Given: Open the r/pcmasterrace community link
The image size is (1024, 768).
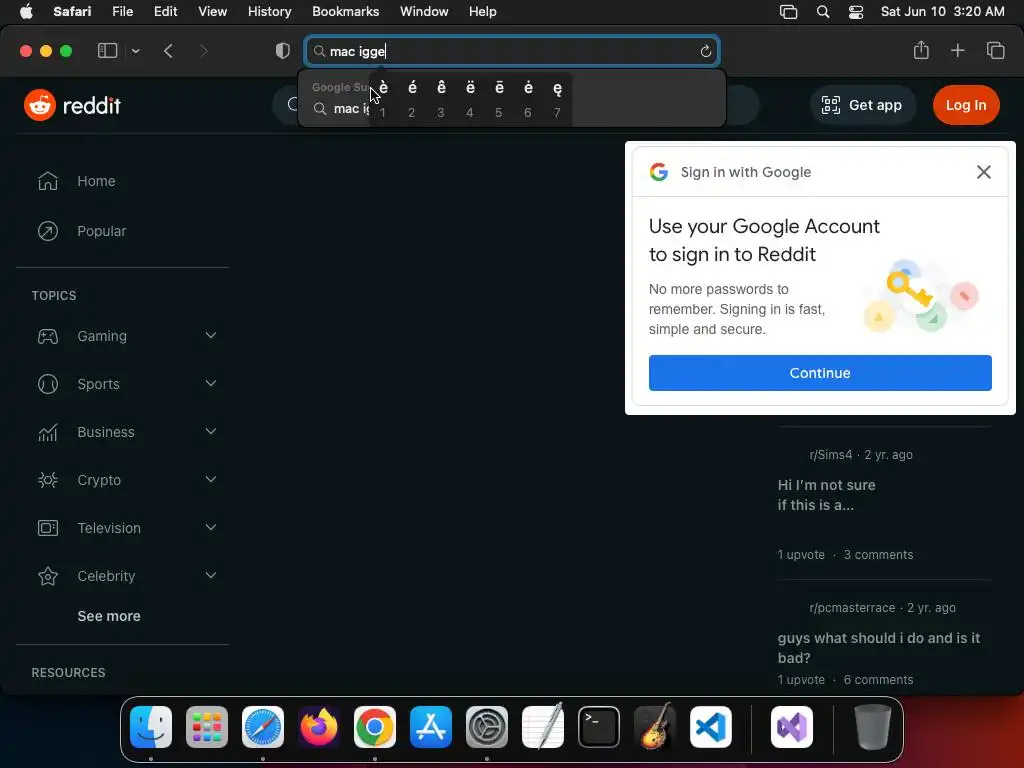Looking at the screenshot, I should [852, 607].
